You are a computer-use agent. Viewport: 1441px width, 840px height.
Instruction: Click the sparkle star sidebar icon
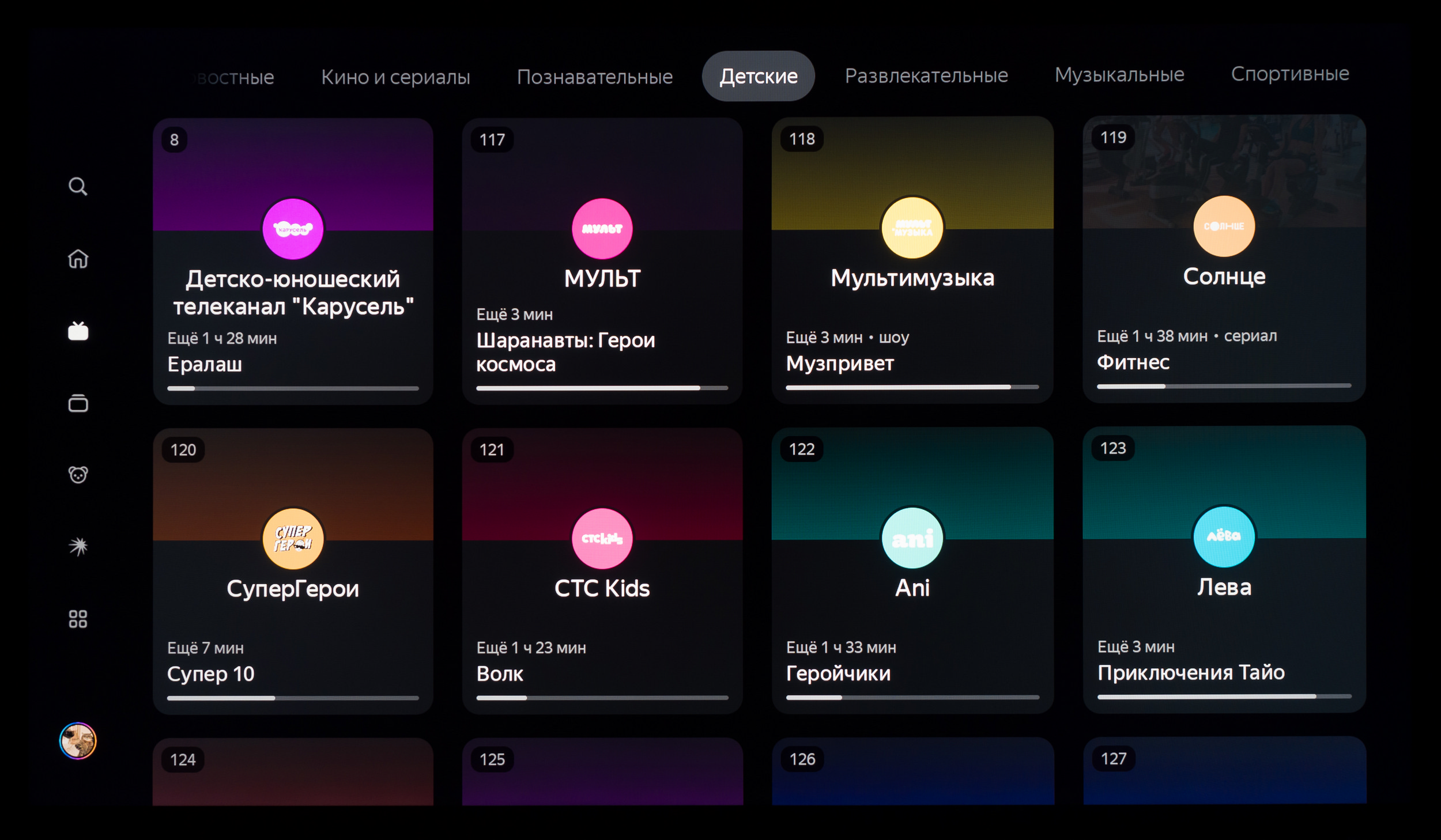pos(78,546)
